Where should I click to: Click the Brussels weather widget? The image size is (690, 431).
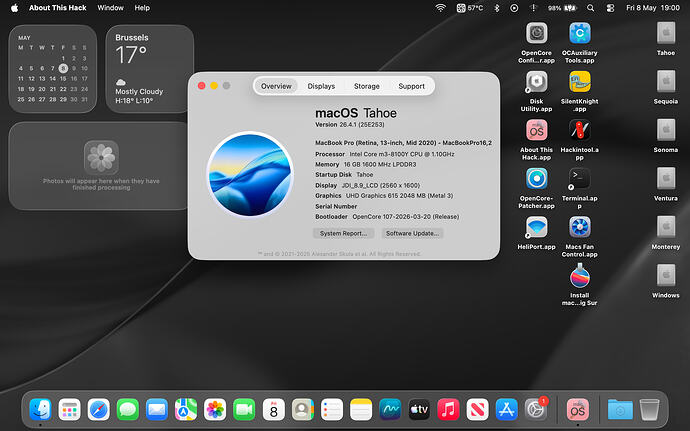[150, 69]
